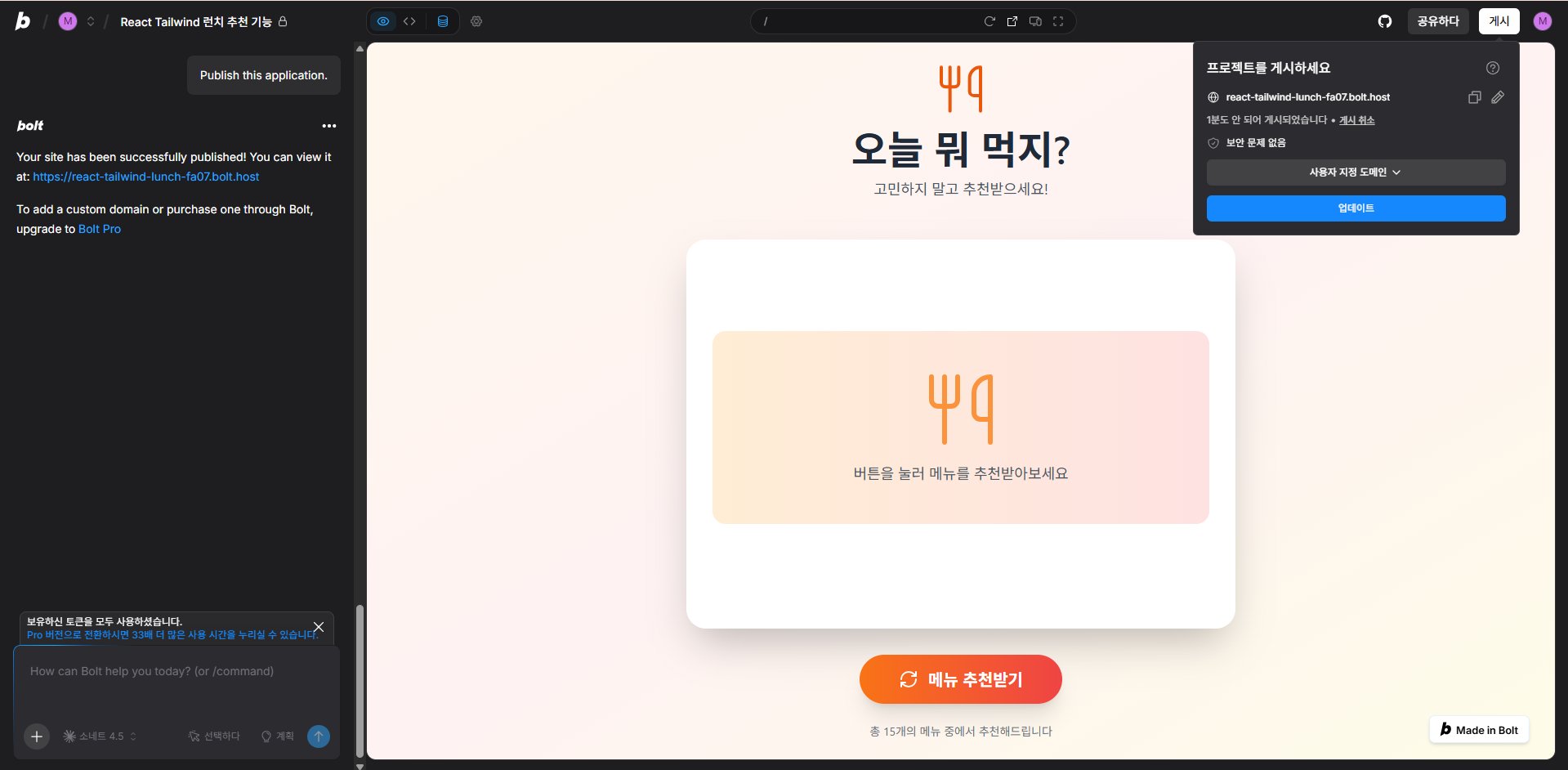
Task: Copy the published site URL
Action: pos(1474,97)
